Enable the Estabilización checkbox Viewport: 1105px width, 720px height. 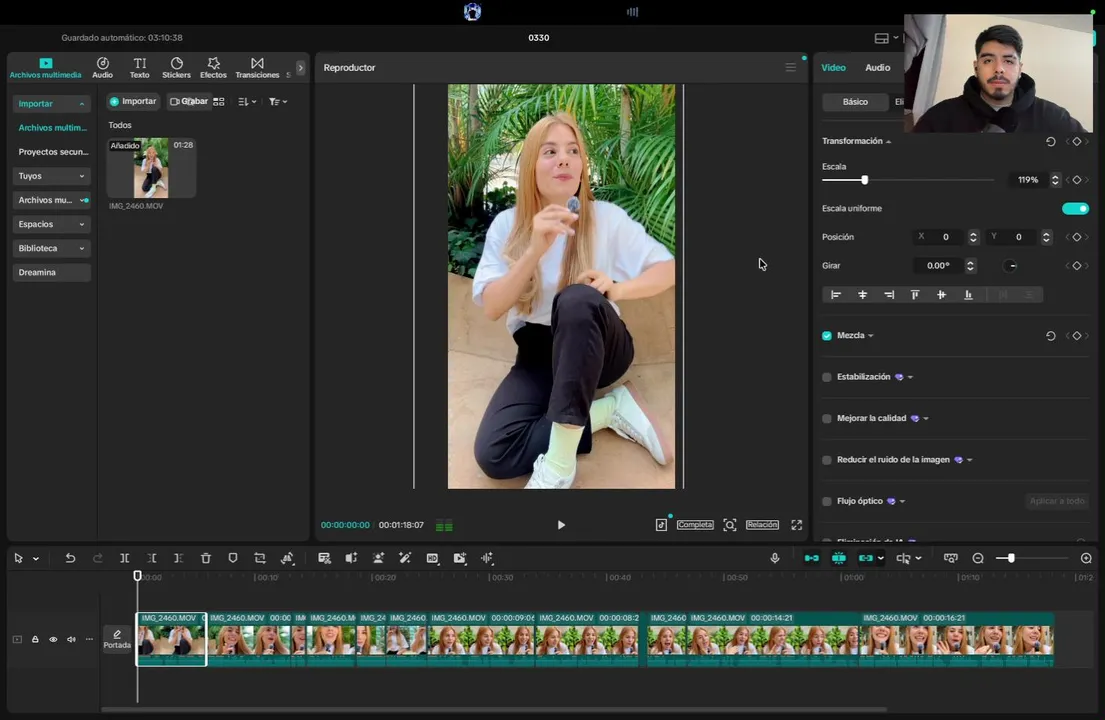click(x=827, y=377)
